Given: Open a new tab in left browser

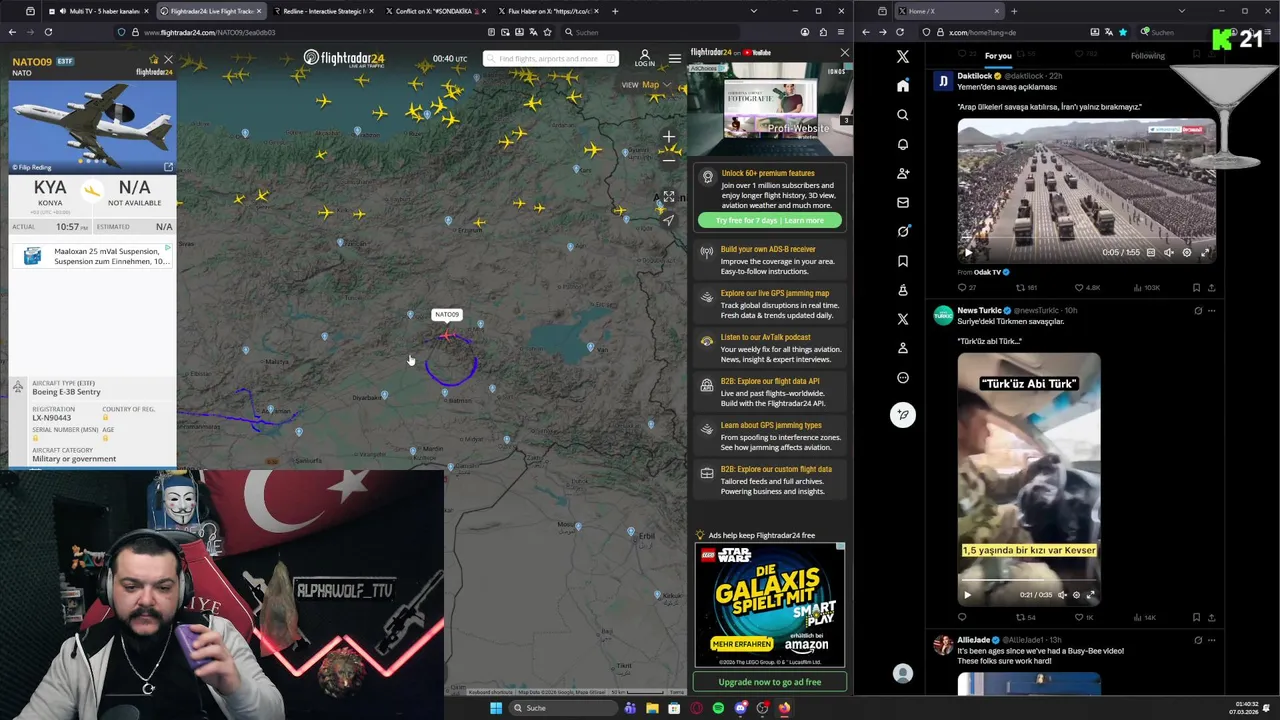Looking at the screenshot, I should [x=615, y=11].
